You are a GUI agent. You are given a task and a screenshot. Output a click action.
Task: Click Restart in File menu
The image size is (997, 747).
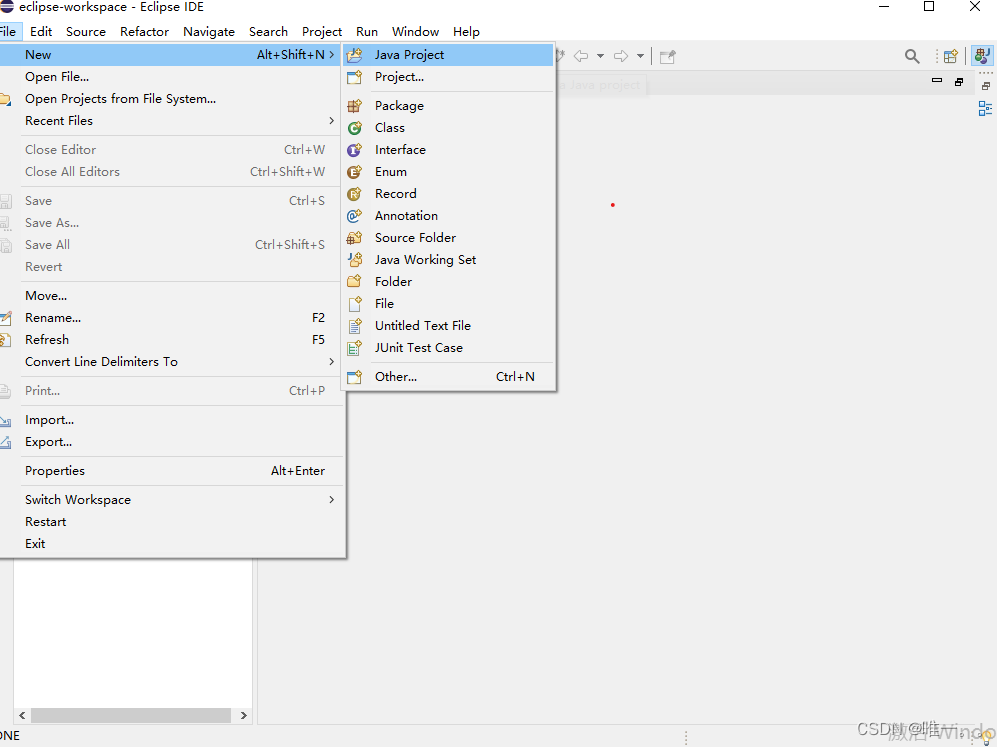pos(172,522)
